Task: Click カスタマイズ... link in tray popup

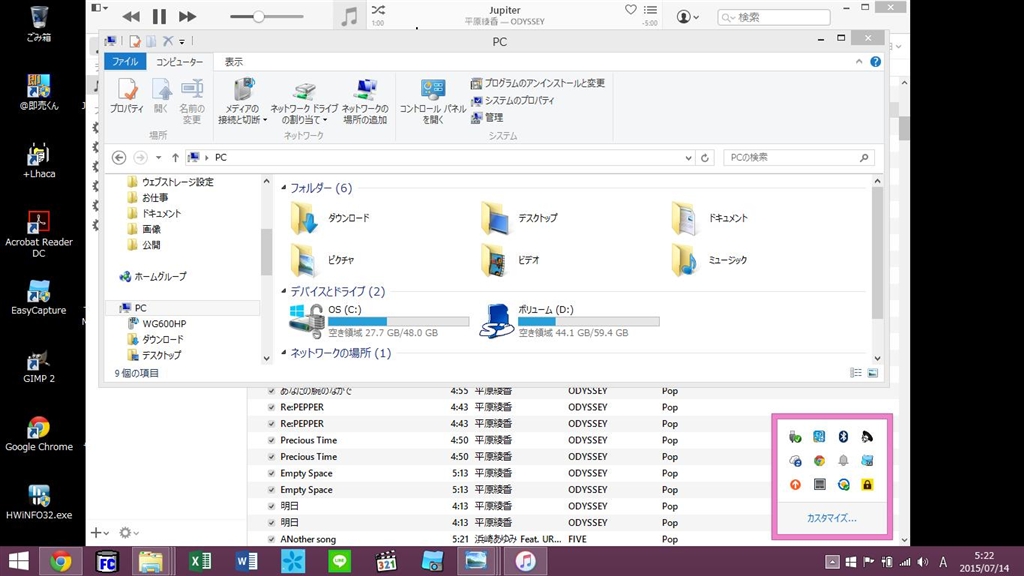Action: click(831, 519)
